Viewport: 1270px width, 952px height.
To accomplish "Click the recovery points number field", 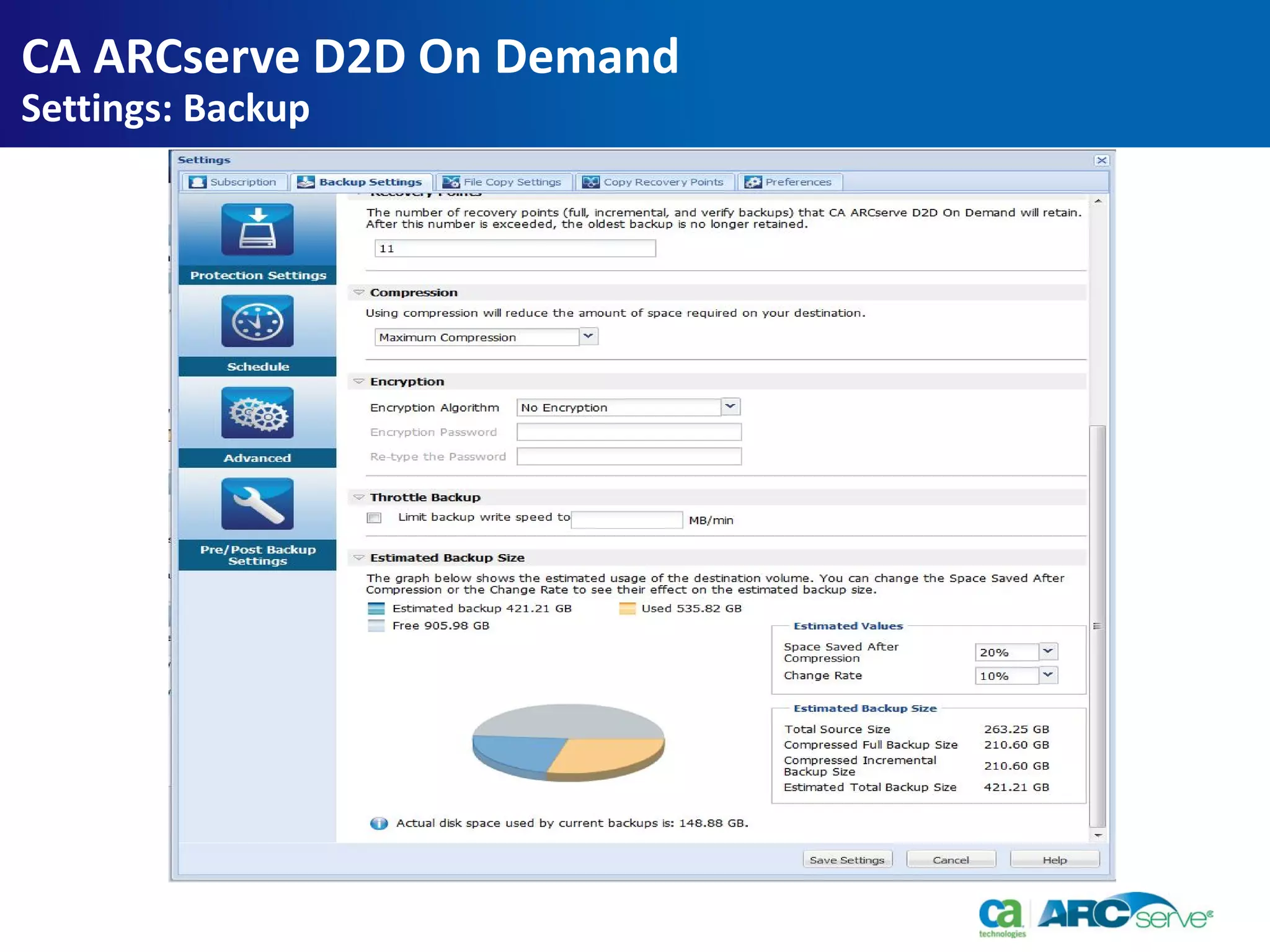I will [515, 249].
